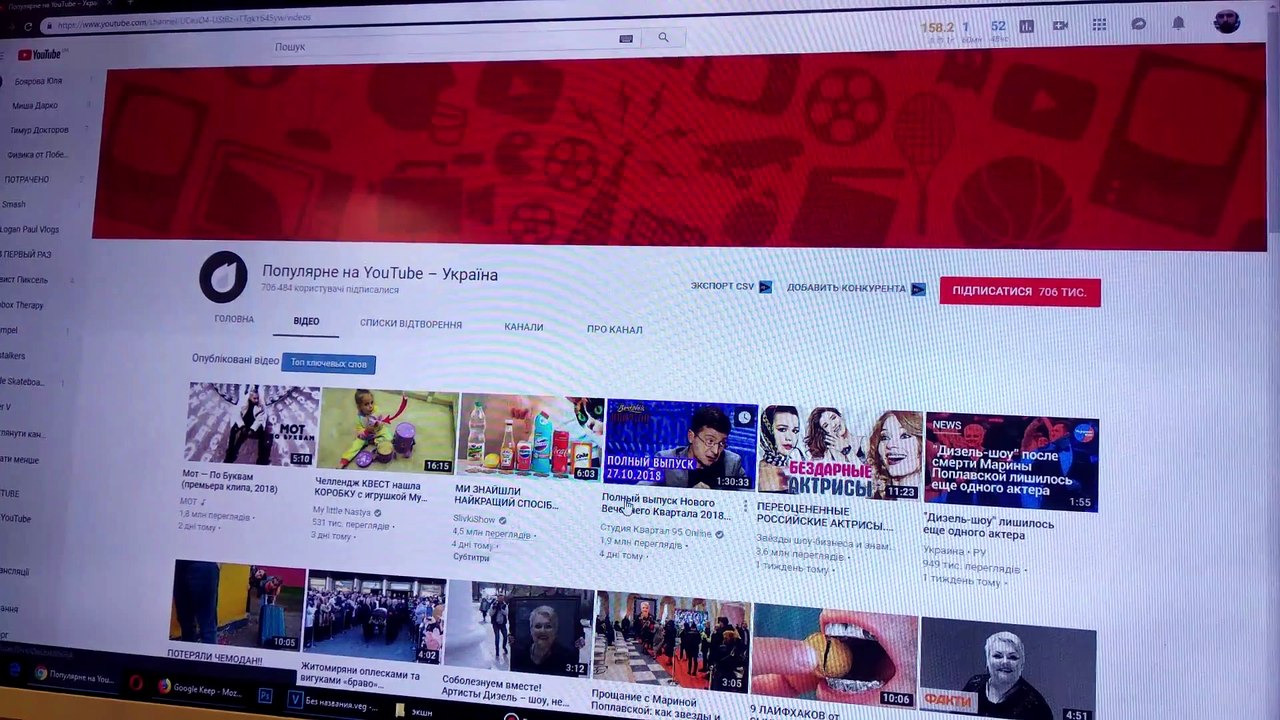Viewport: 1280px width, 720px height.
Task: Open sidebar subscription Logan Paul Vlogs
Action: (30, 229)
